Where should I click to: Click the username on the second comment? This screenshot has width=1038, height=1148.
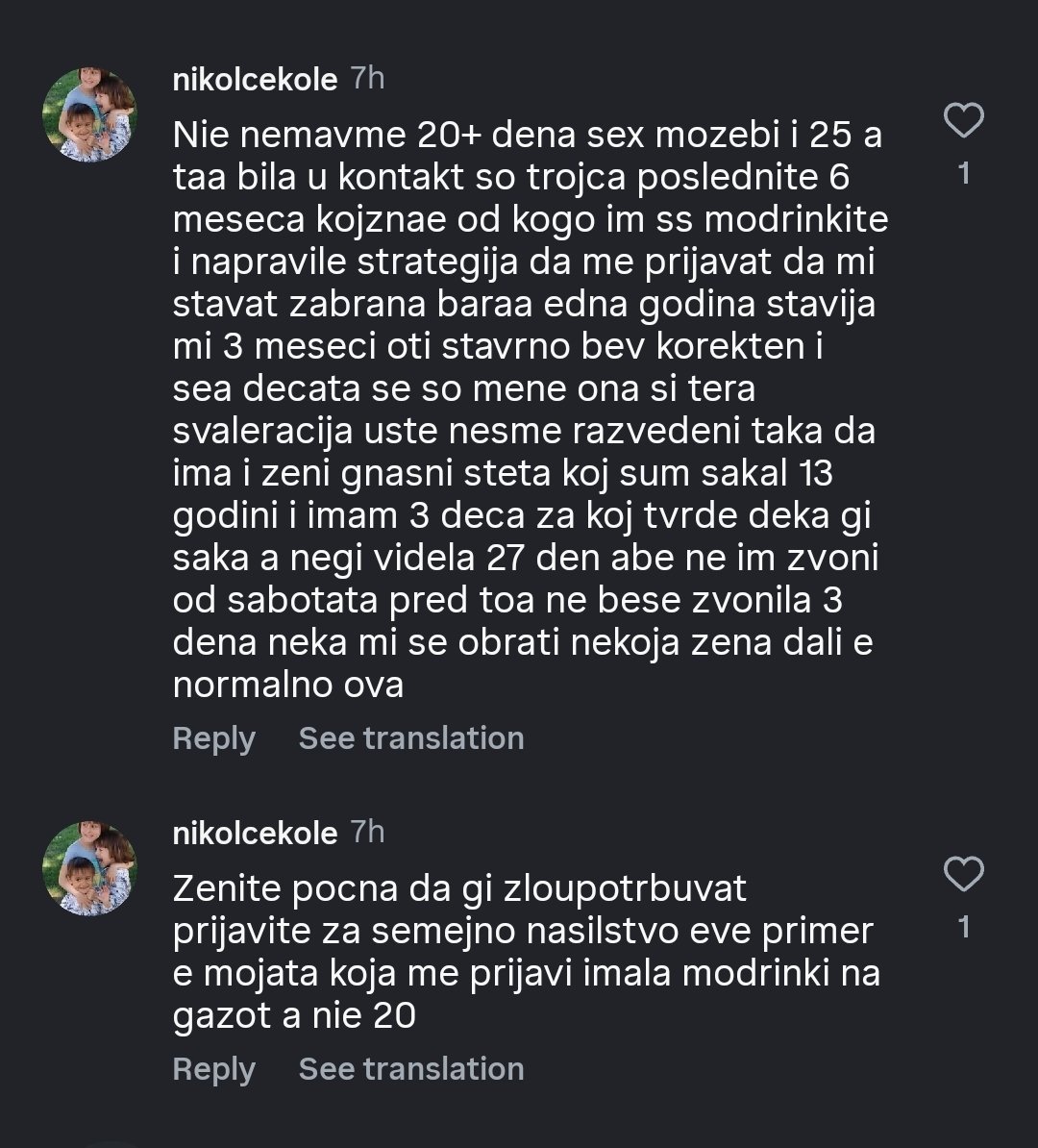[255, 834]
